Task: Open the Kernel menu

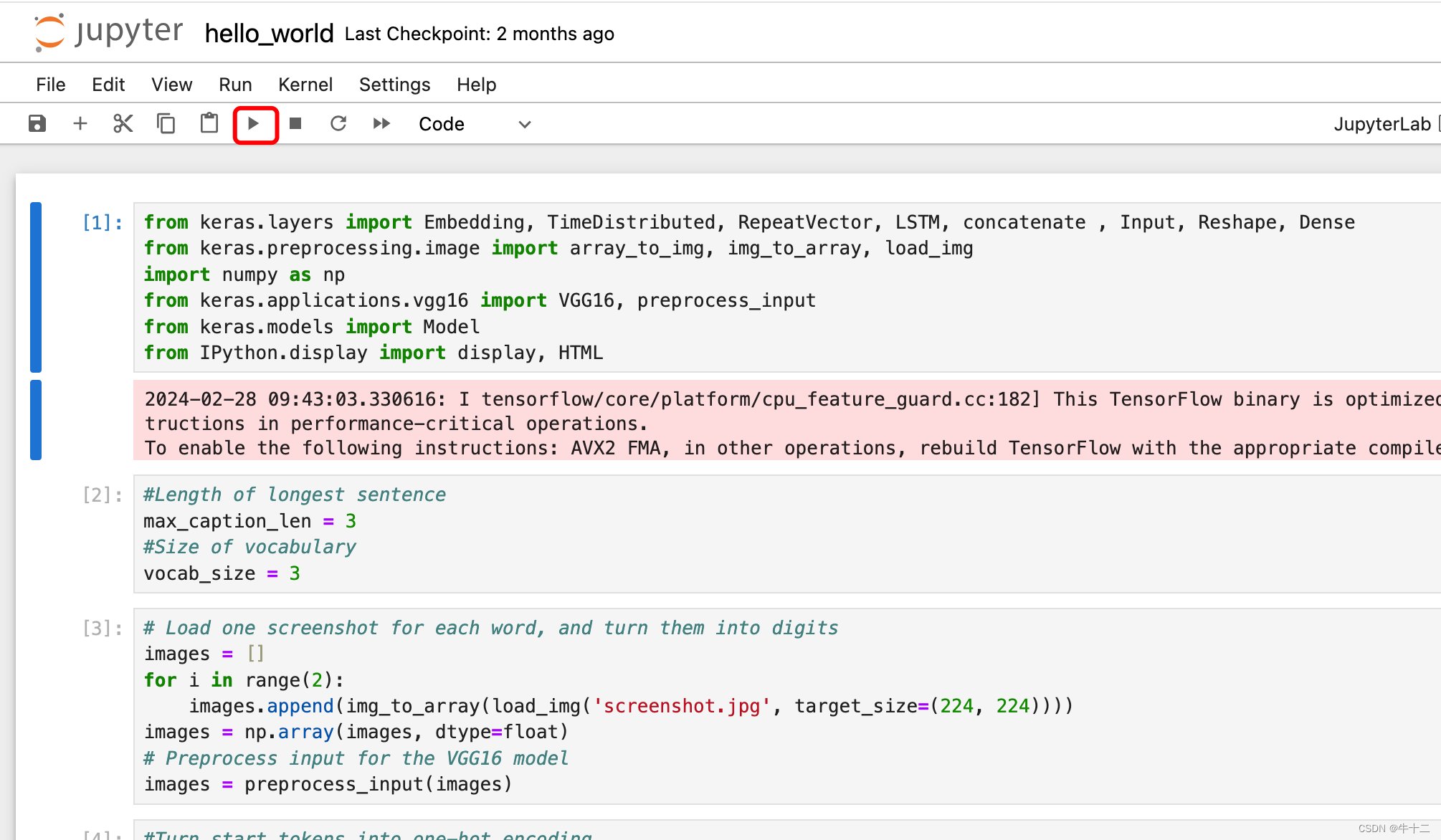Action: [x=305, y=84]
